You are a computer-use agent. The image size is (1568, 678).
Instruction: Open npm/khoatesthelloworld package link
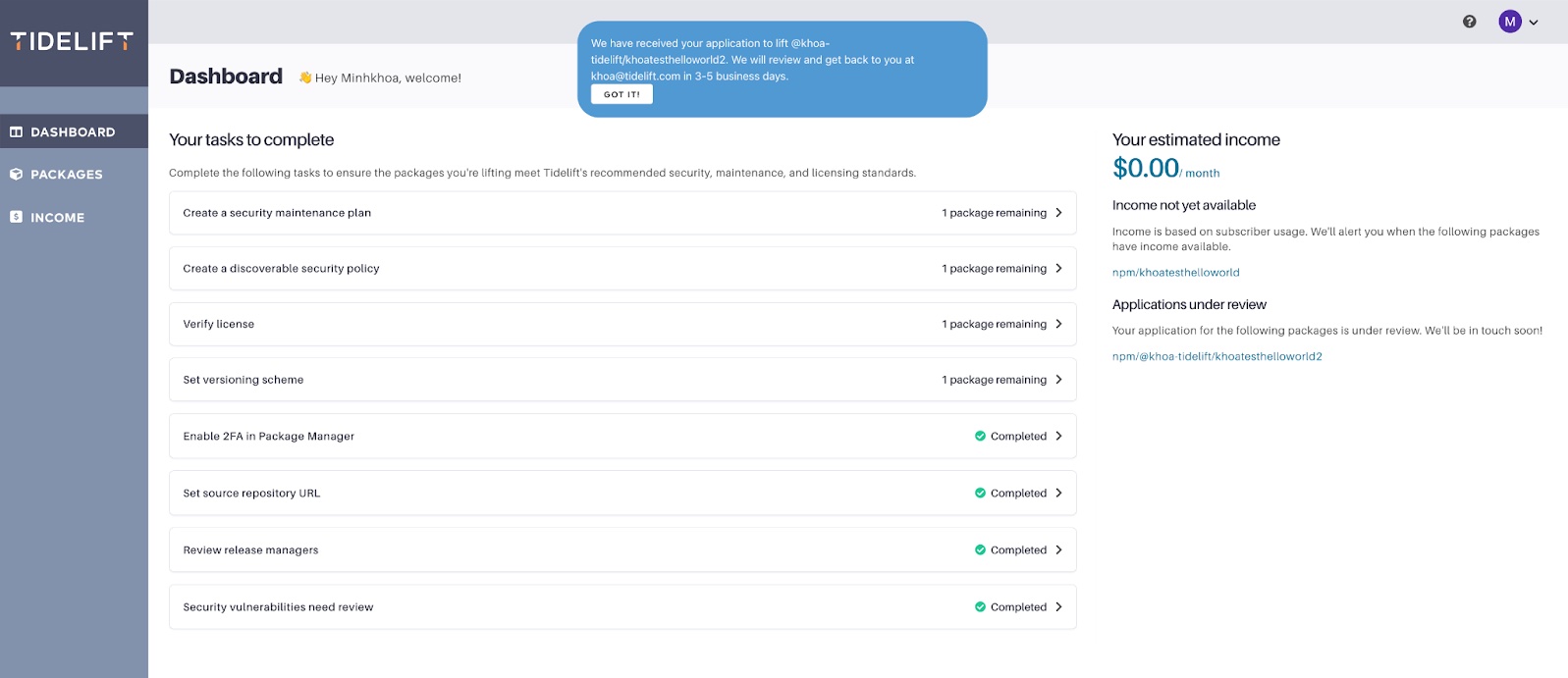[1175, 273]
